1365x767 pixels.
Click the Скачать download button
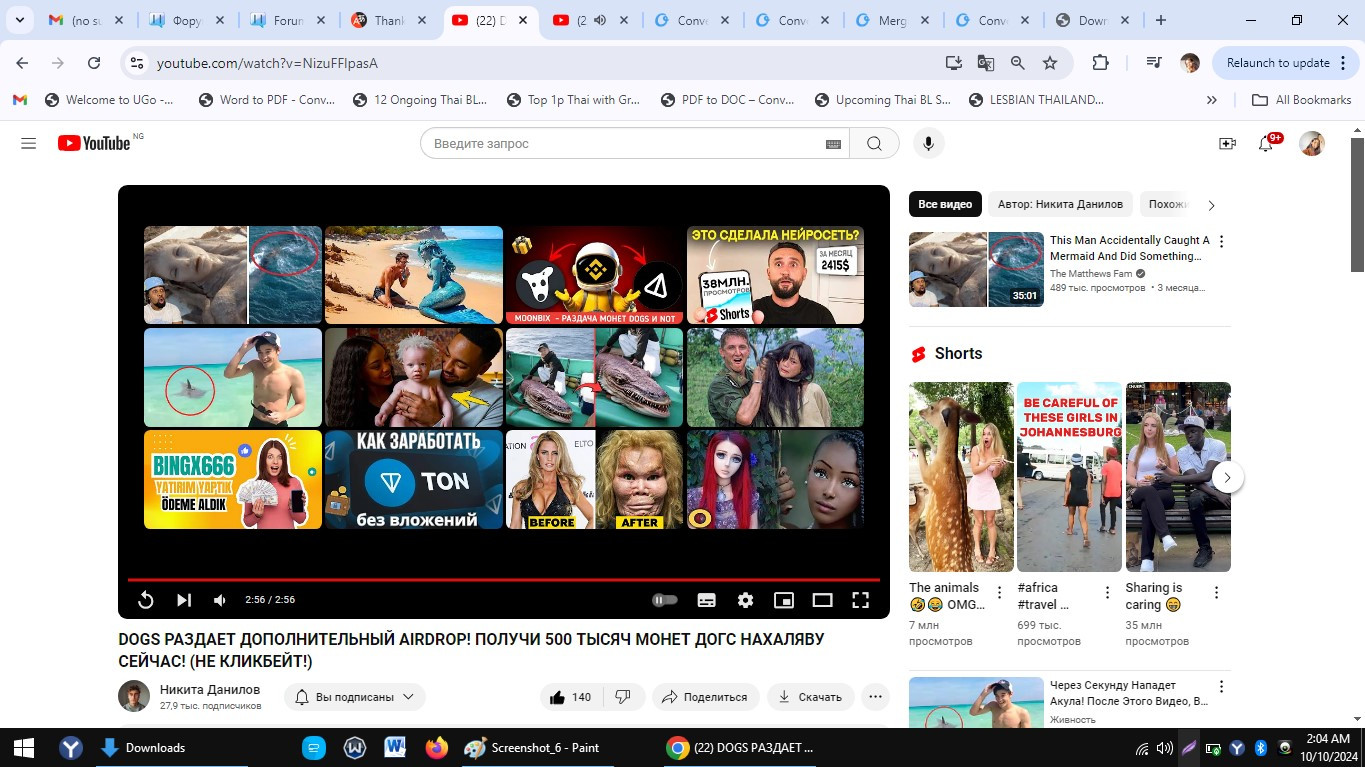tap(811, 697)
